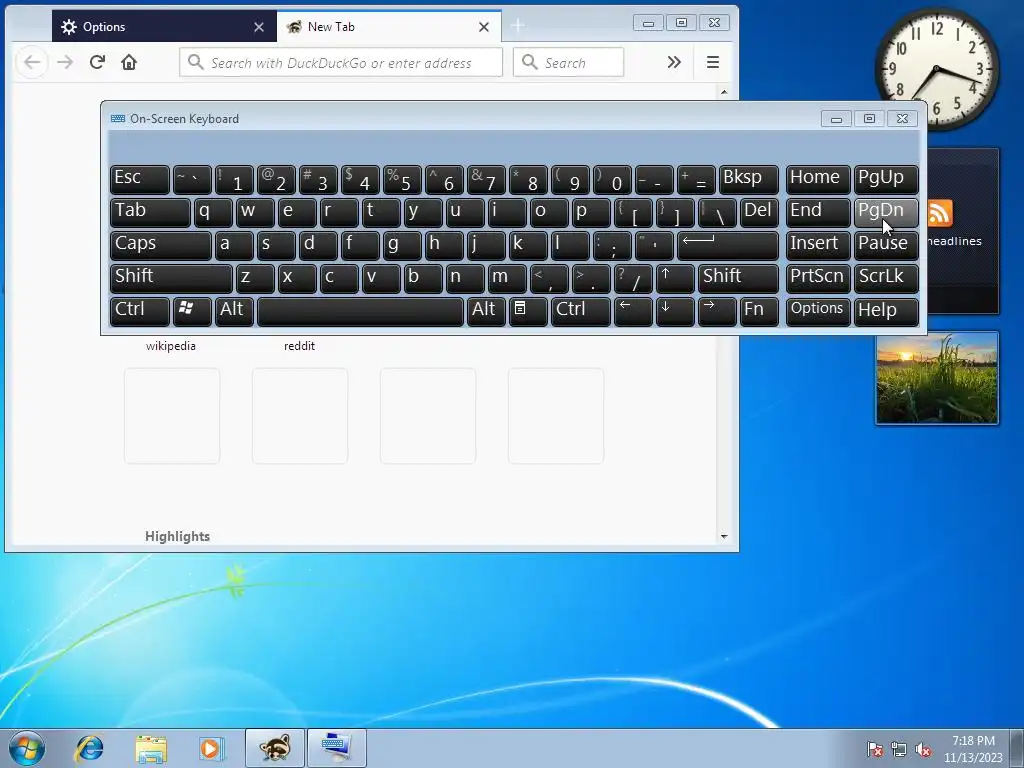Toggle the right Alt key

(486, 311)
